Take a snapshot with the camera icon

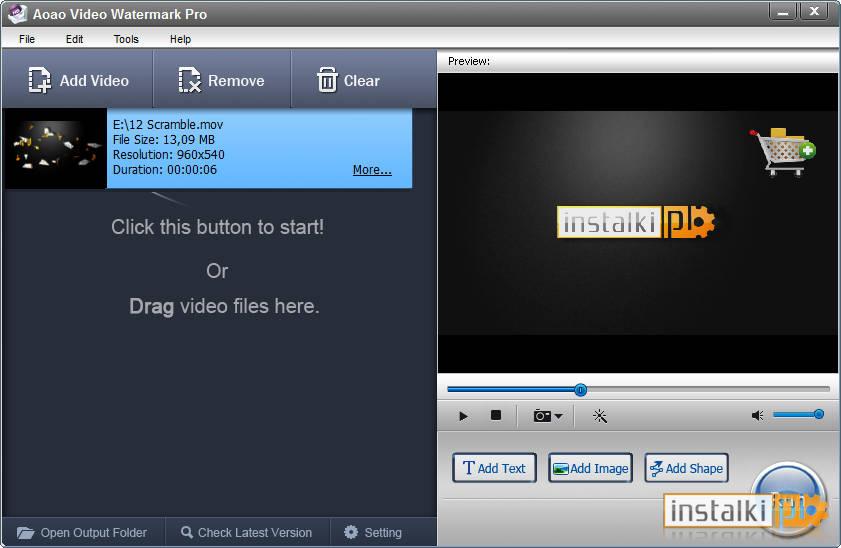(x=542, y=416)
